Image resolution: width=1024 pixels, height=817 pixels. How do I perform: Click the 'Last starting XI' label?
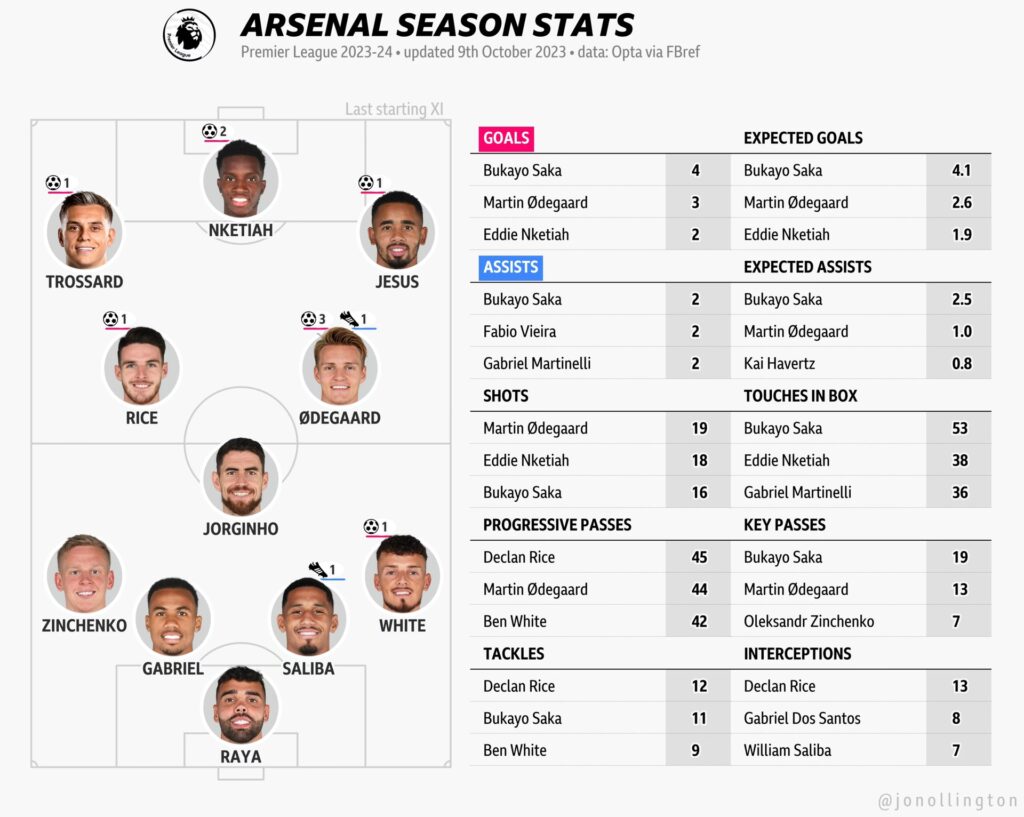394,109
